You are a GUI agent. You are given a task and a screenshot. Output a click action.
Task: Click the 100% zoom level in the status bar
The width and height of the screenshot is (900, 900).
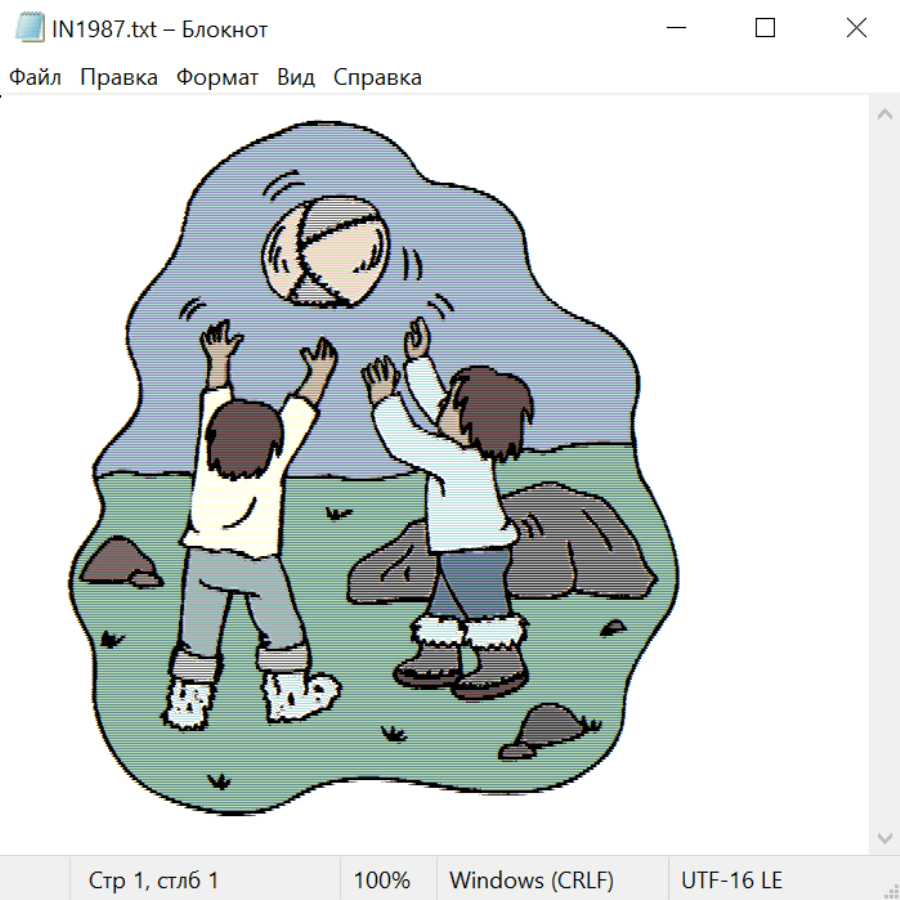[x=382, y=881]
